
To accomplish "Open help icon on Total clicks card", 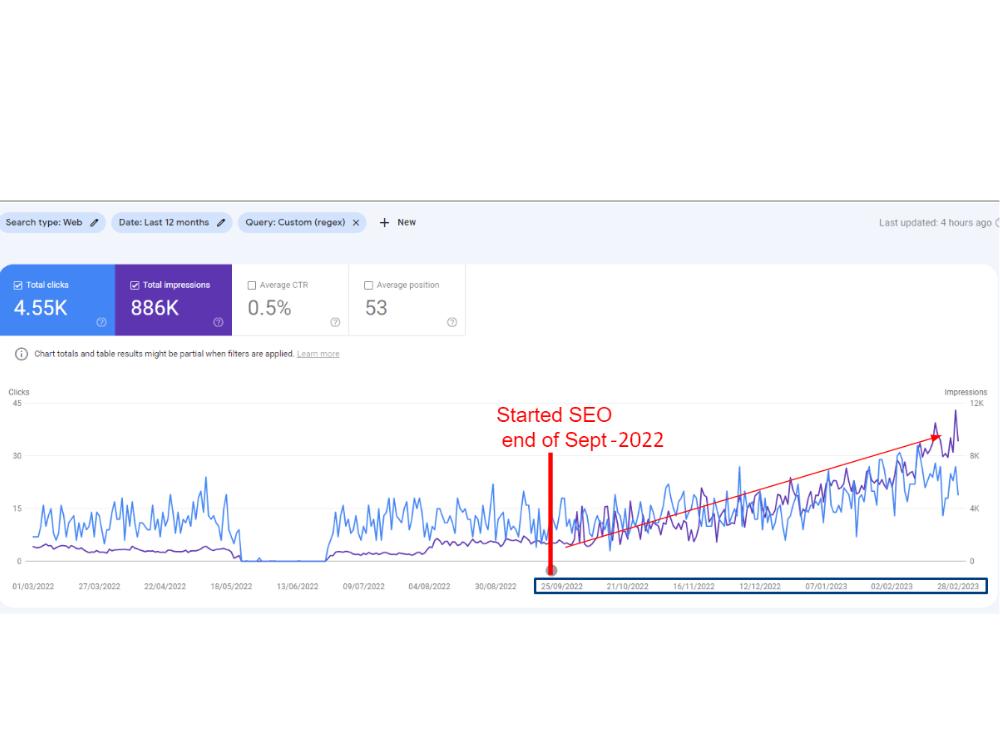I will coord(101,322).
